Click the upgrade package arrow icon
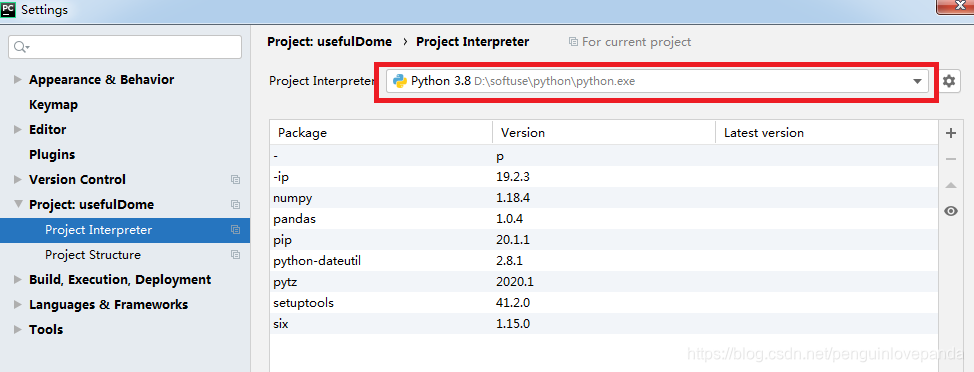This screenshot has width=974, height=372. 950,185
